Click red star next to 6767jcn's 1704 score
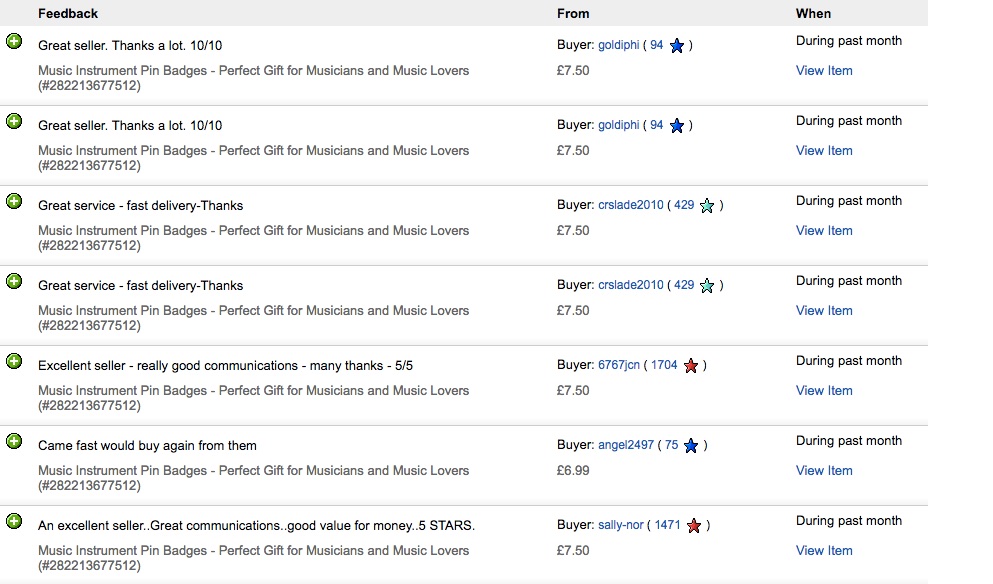 pos(691,365)
